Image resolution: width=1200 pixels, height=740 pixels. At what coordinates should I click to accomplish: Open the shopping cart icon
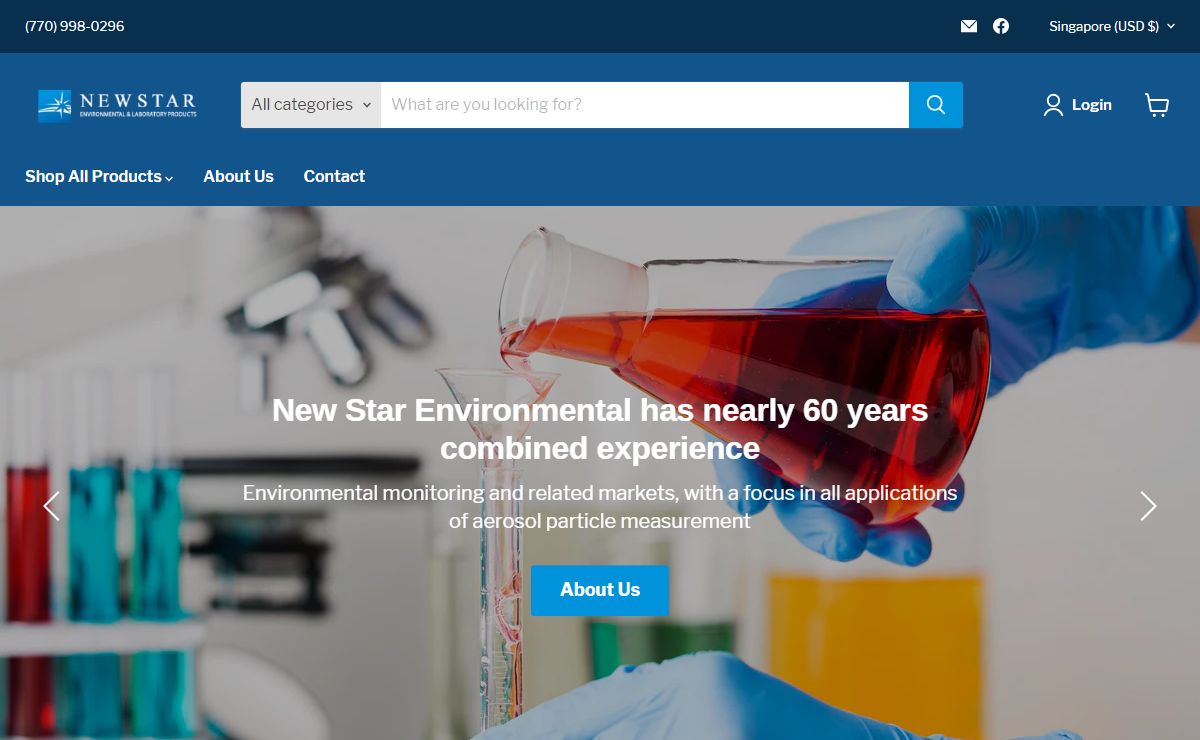(x=1157, y=105)
